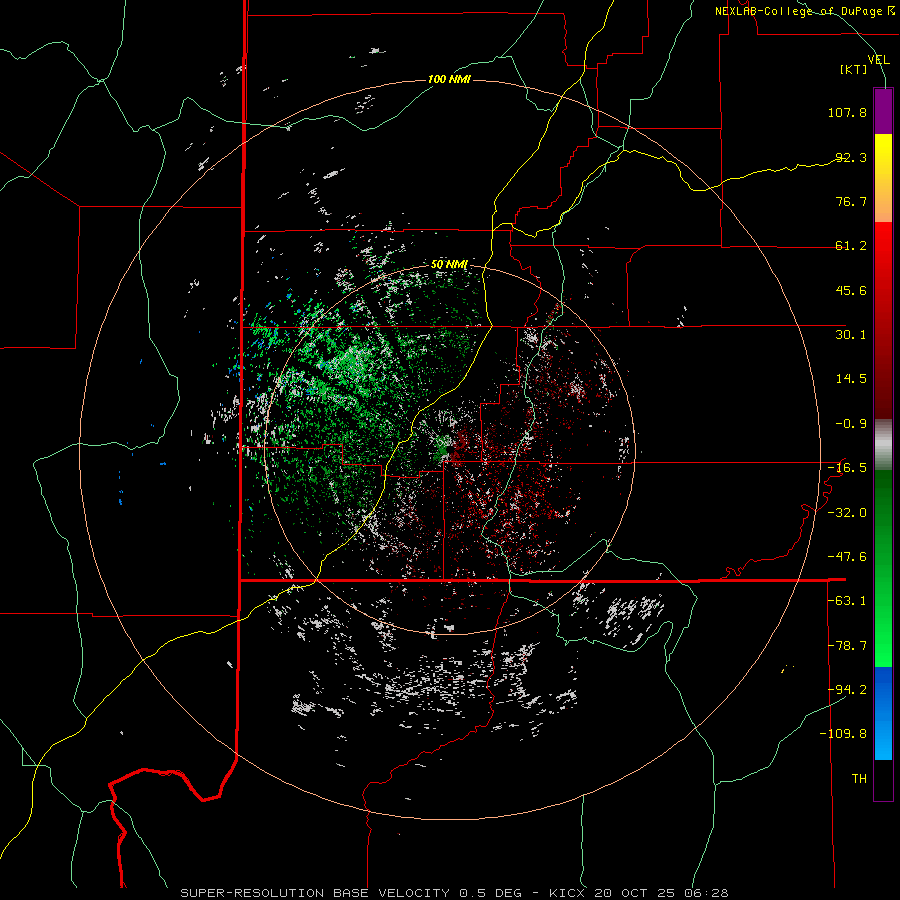This screenshot has height=900, width=900.
Task: Click the 14.5 legend value
Action: (x=851, y=379)
